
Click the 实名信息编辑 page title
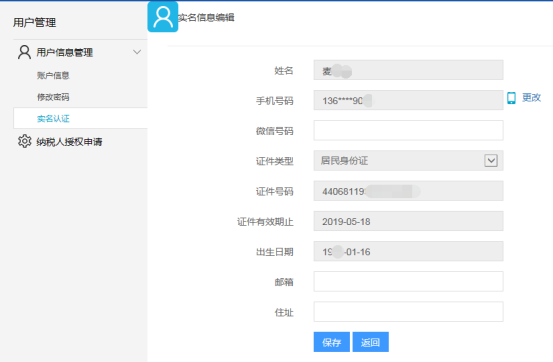[x=206, y=17]
